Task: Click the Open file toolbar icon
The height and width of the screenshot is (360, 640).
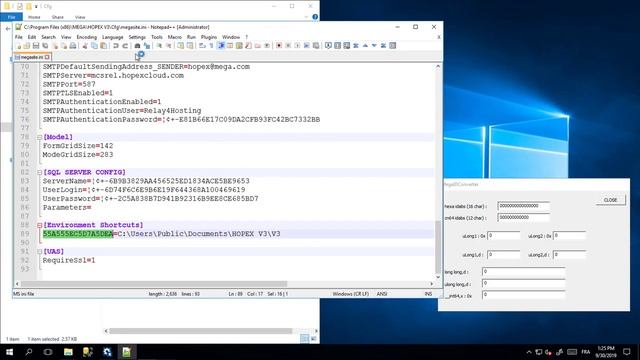Action: tap(27, 46)
